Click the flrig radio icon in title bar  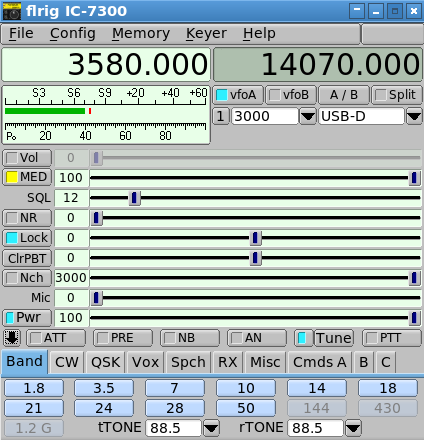click(12, 11)
